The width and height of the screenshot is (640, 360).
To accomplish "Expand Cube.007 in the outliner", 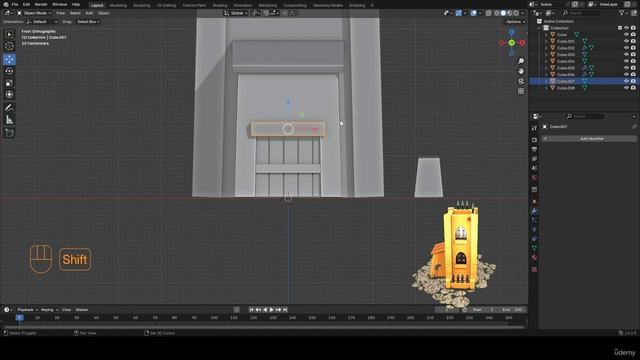I will pos(546,81).
